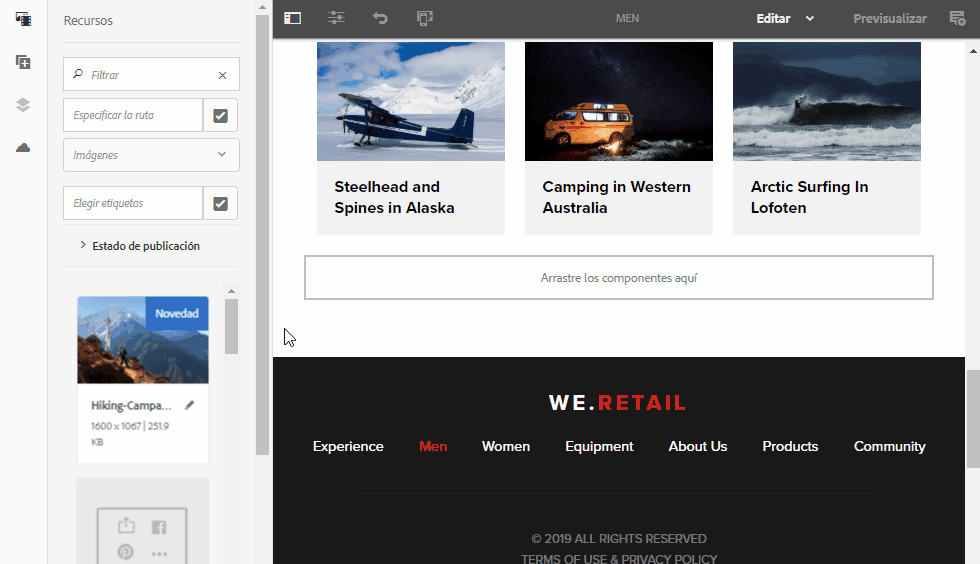Click the WE.RETAIL footer logo
980x564 pixels.
(618, 403)
